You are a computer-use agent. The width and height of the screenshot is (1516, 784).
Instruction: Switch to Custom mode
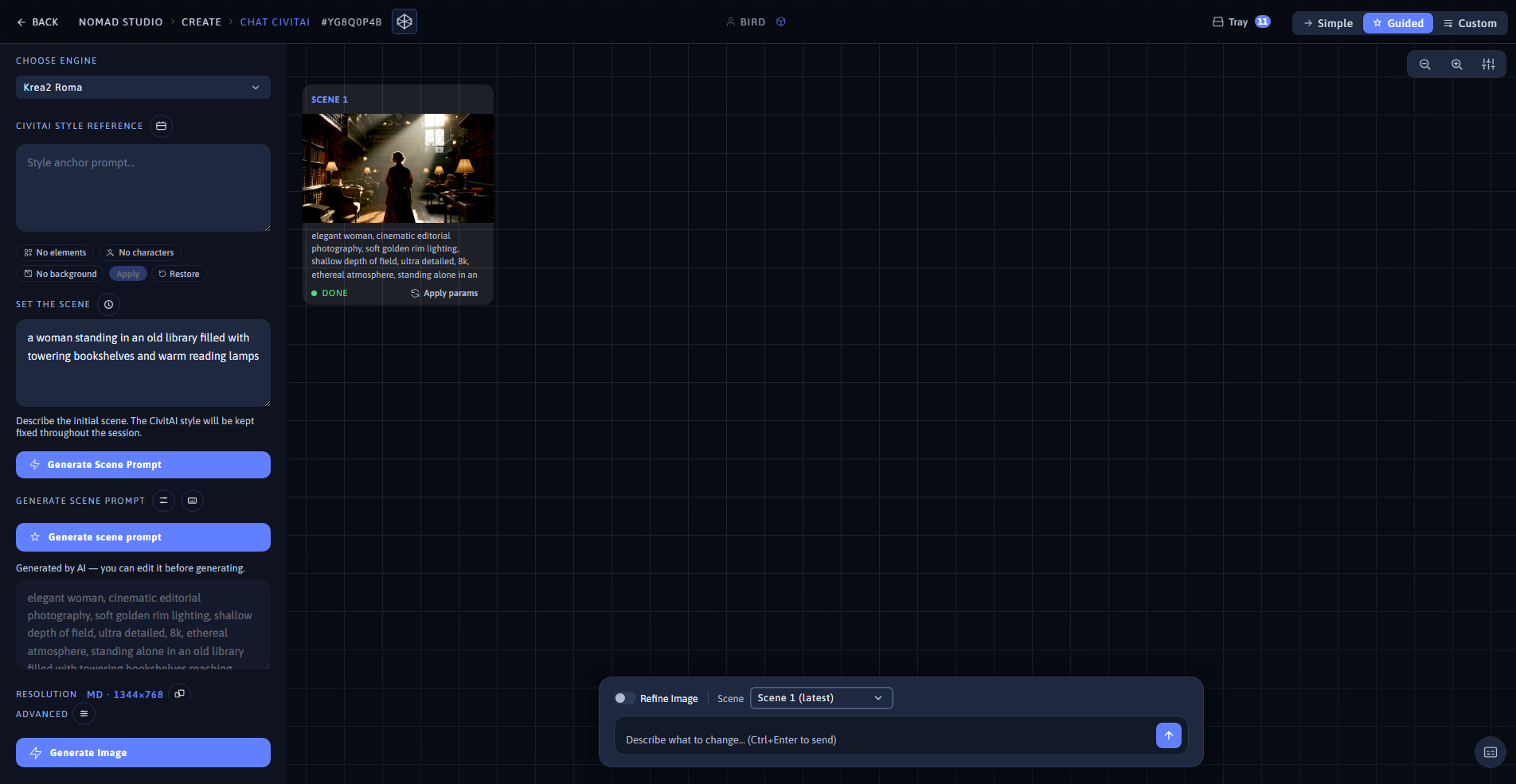point(1470,23)
